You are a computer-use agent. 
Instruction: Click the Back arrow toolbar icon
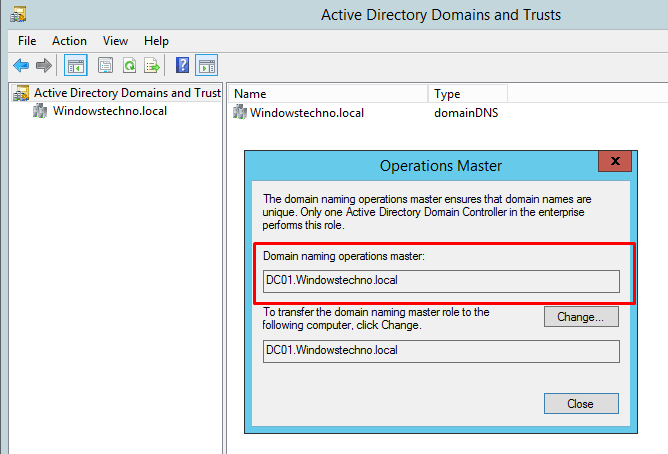(x=21, y=66)
